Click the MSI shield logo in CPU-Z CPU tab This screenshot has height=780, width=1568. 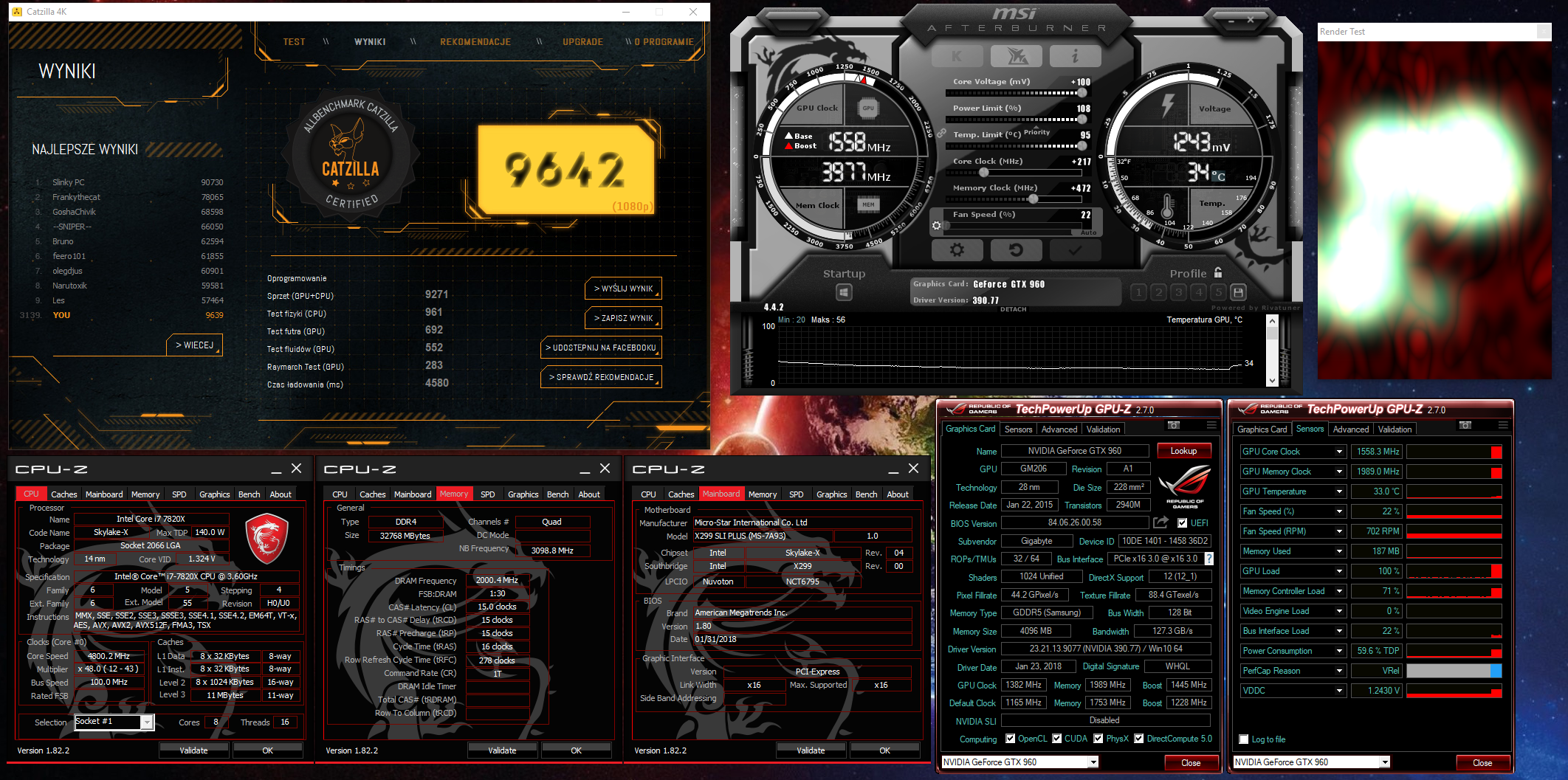pos(266,539)
